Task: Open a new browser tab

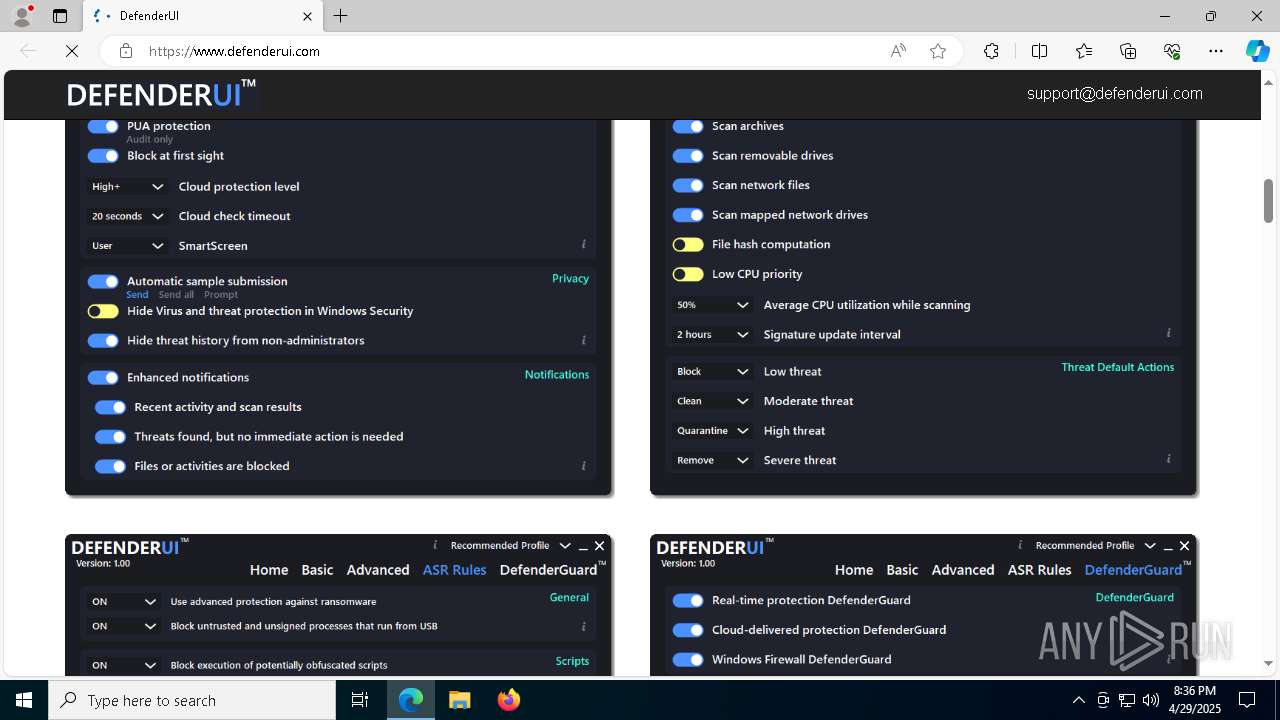Action: (341, 16)
